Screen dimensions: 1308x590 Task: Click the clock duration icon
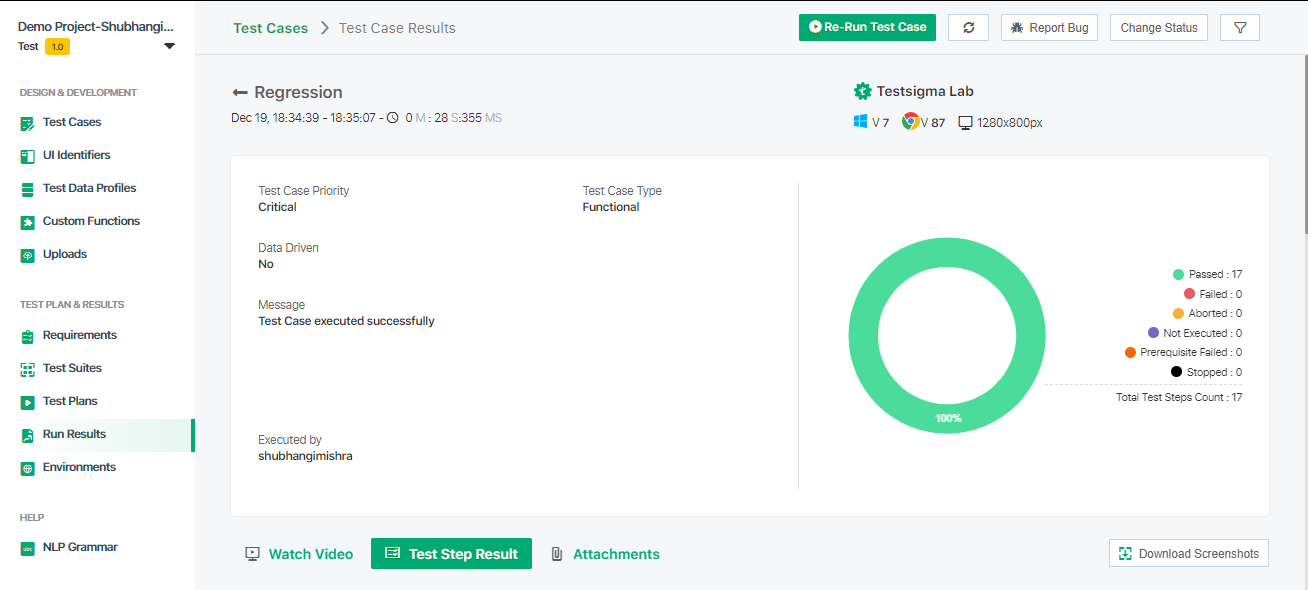pyautogui.click(x=393, y=118)
